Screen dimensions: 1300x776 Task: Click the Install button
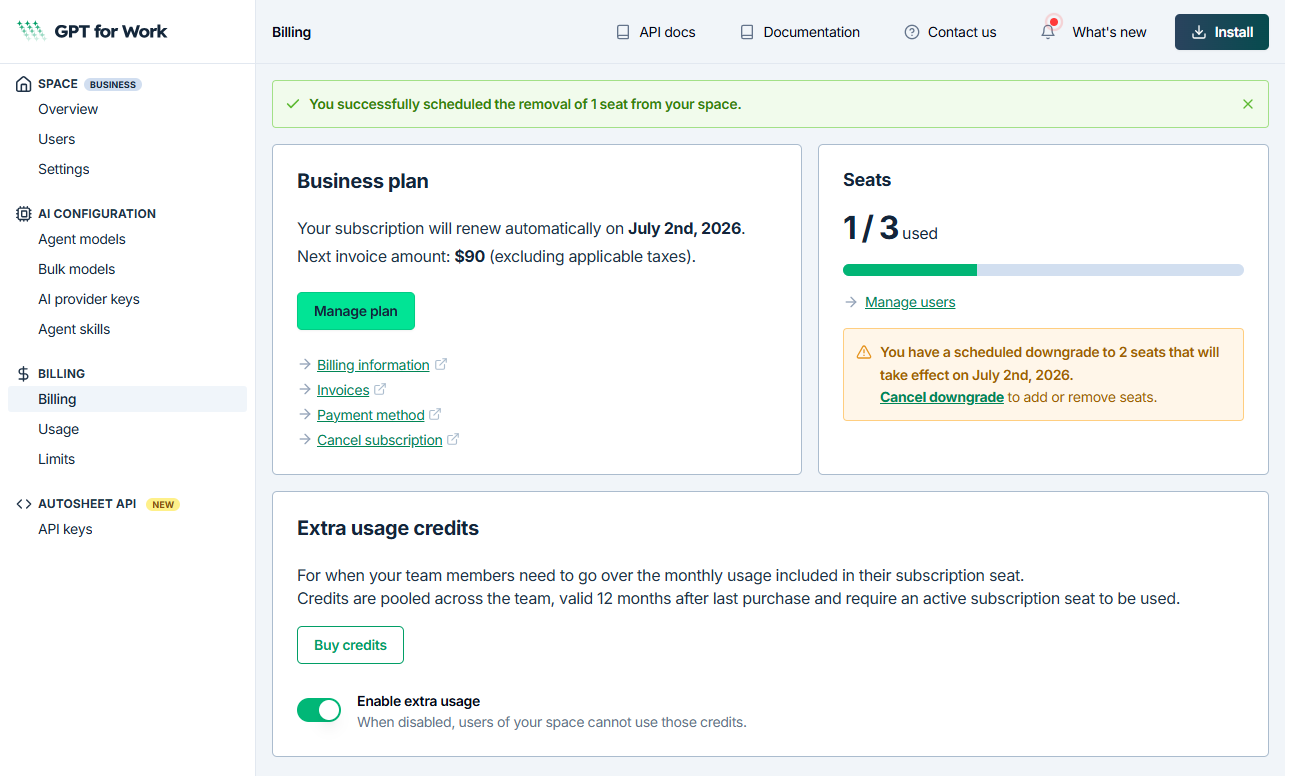(x=1222, y=32)
